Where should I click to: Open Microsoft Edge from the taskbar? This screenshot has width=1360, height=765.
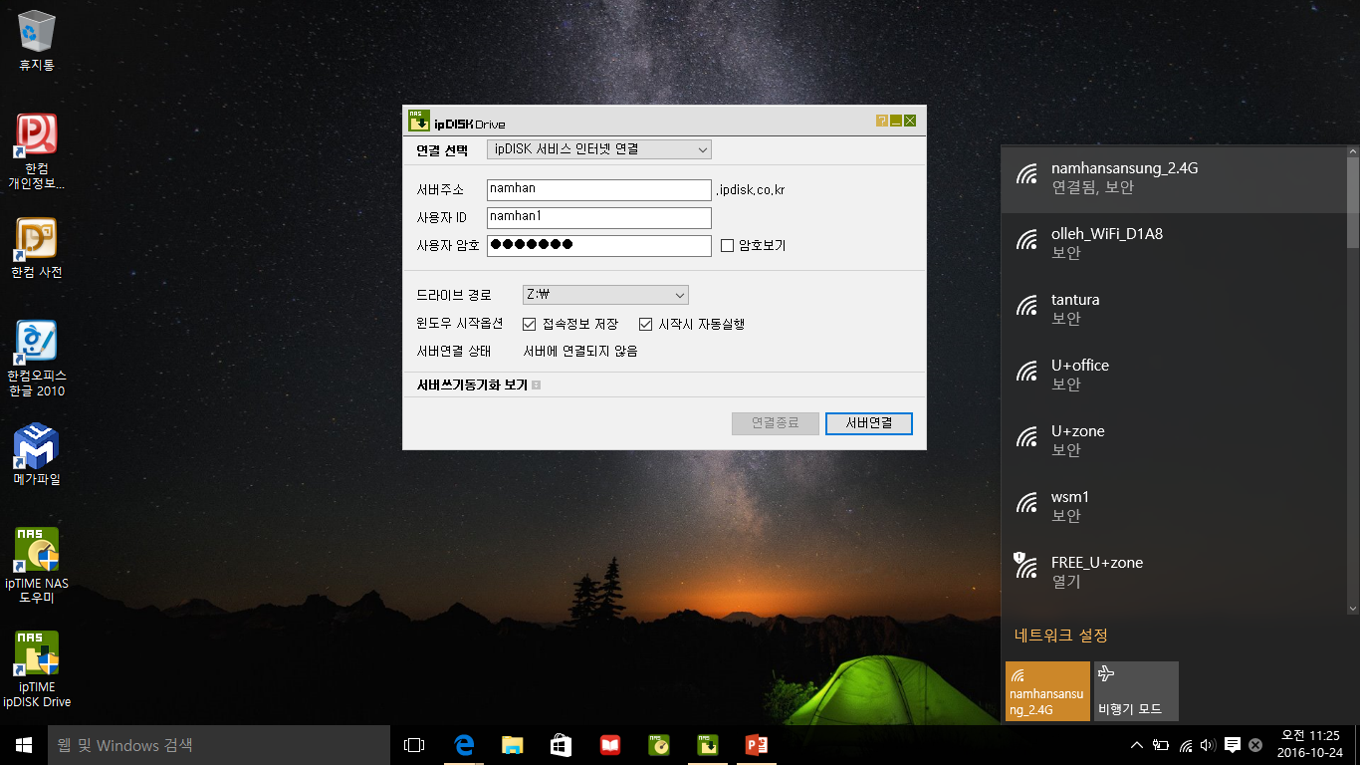click(x=464, y=745)
